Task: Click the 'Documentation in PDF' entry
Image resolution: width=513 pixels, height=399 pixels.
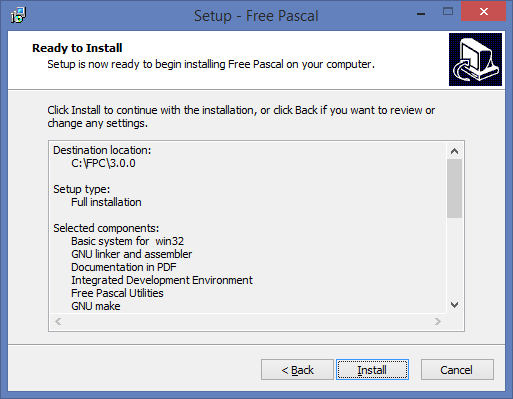Action: click(x=124, y=267)
